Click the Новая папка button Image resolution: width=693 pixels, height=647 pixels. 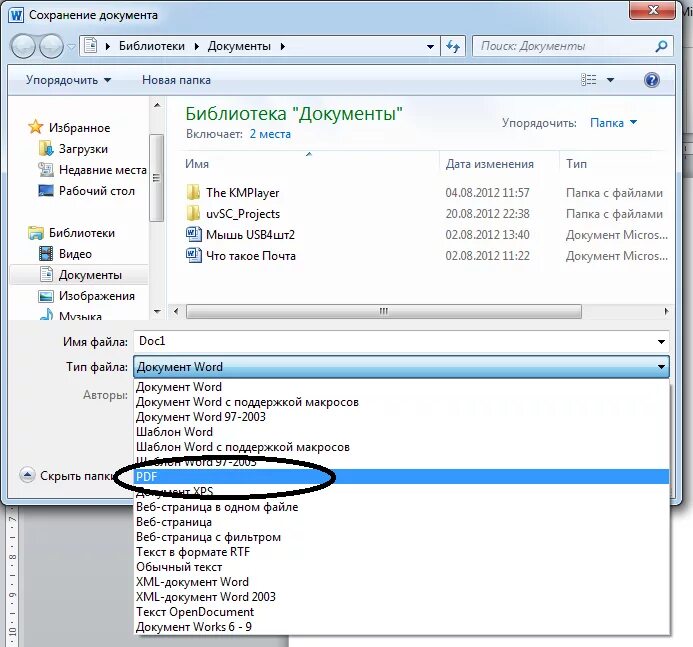click(176, 80)
